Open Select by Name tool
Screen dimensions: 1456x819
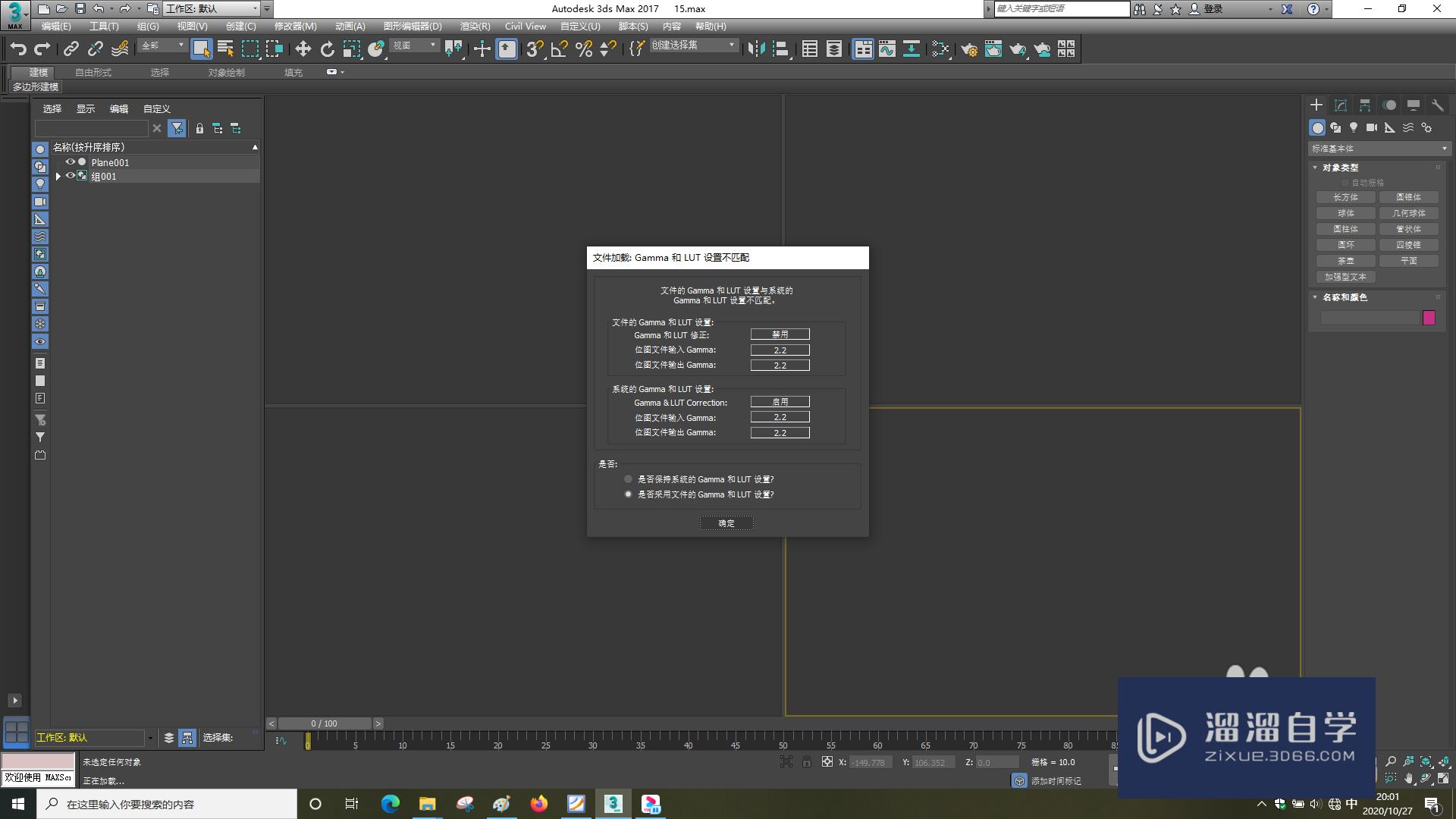[225, 49]
